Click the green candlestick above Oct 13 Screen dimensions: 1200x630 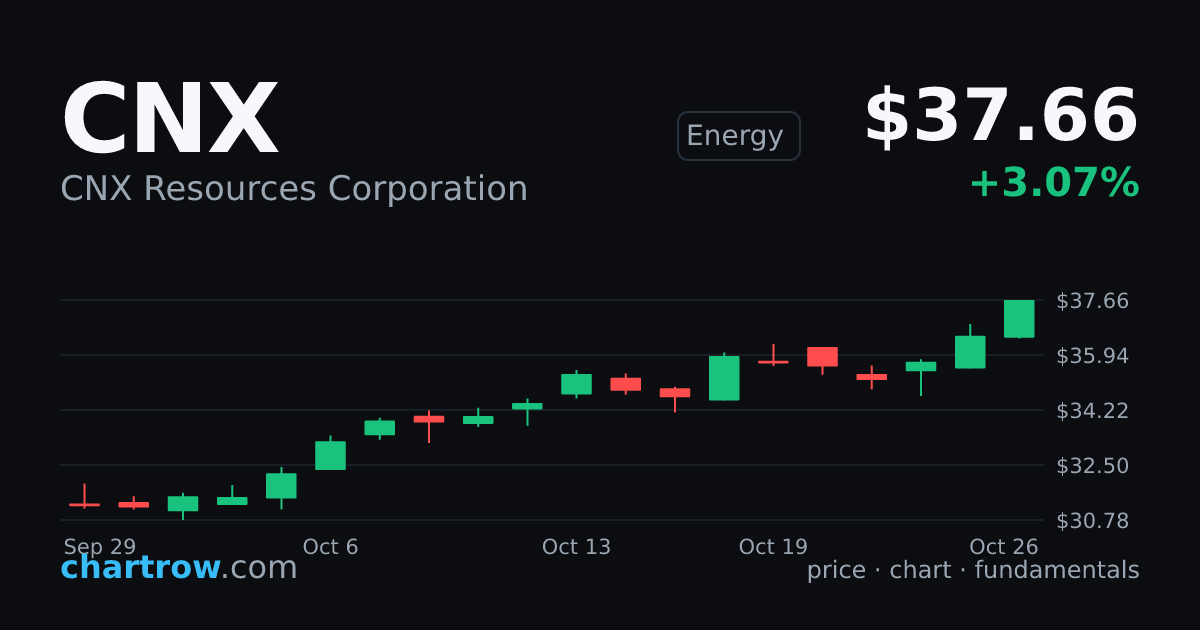[x=576, y=384]
